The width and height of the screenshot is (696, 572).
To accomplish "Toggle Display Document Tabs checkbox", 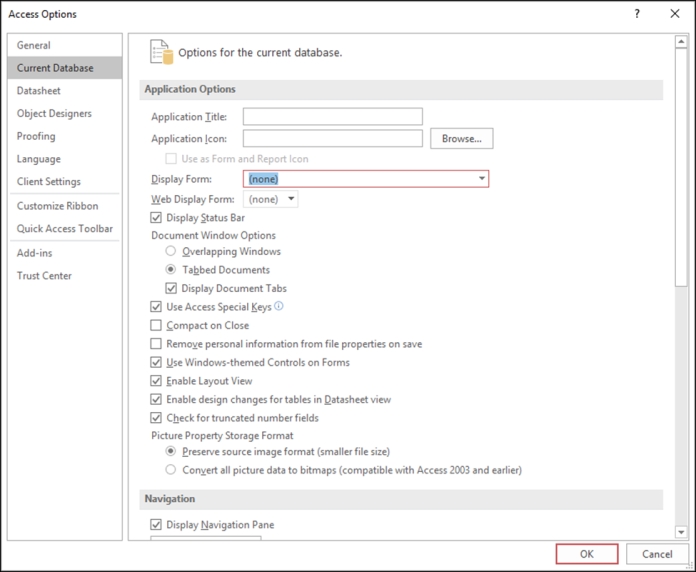I will pyautogui.click(x=171, y=288).
